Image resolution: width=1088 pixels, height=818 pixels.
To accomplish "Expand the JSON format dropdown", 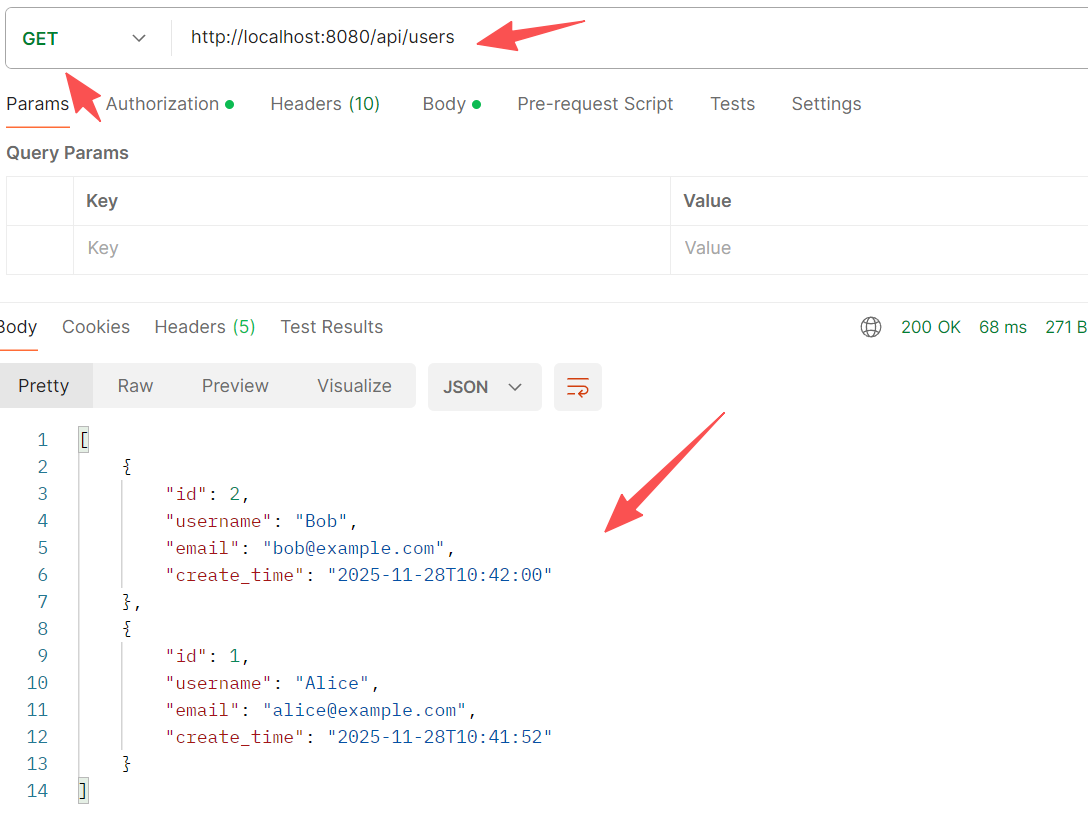I will (484, 387).
